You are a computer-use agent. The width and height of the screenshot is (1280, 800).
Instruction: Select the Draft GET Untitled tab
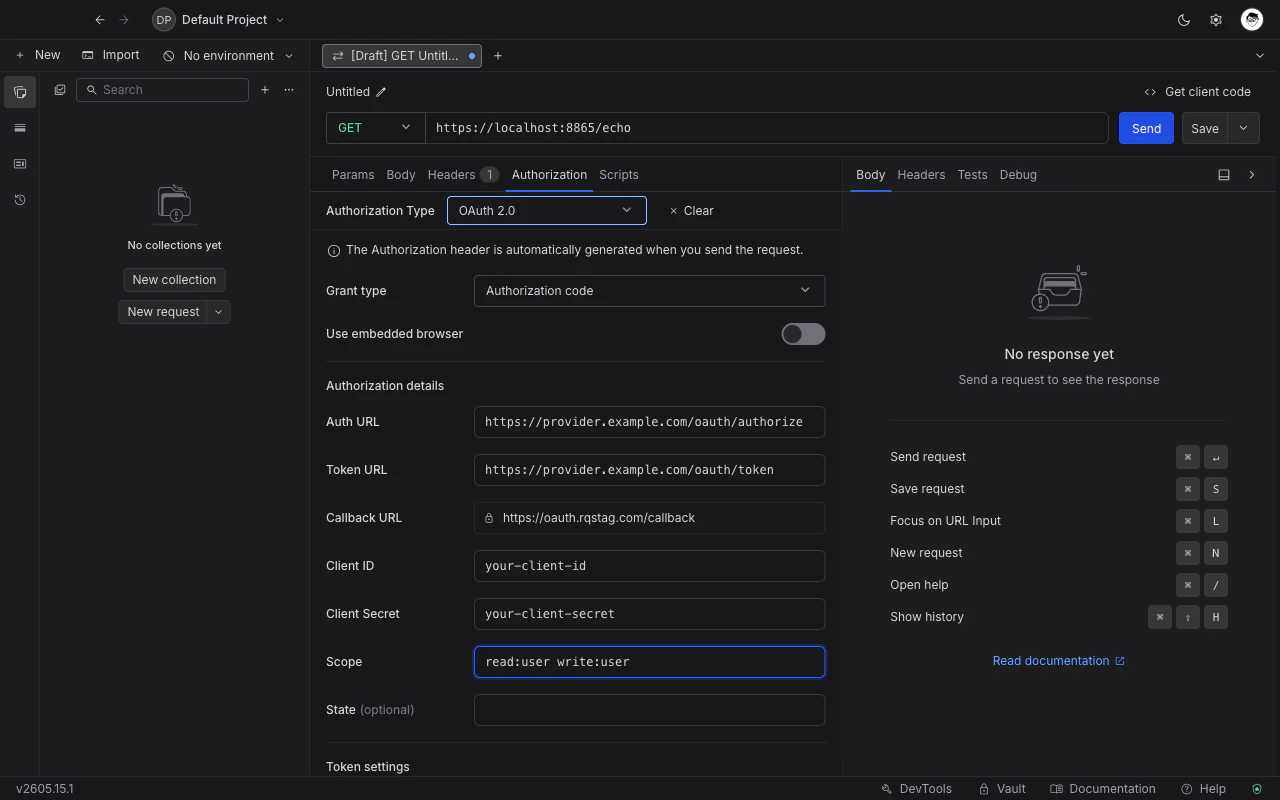(402, 56)
